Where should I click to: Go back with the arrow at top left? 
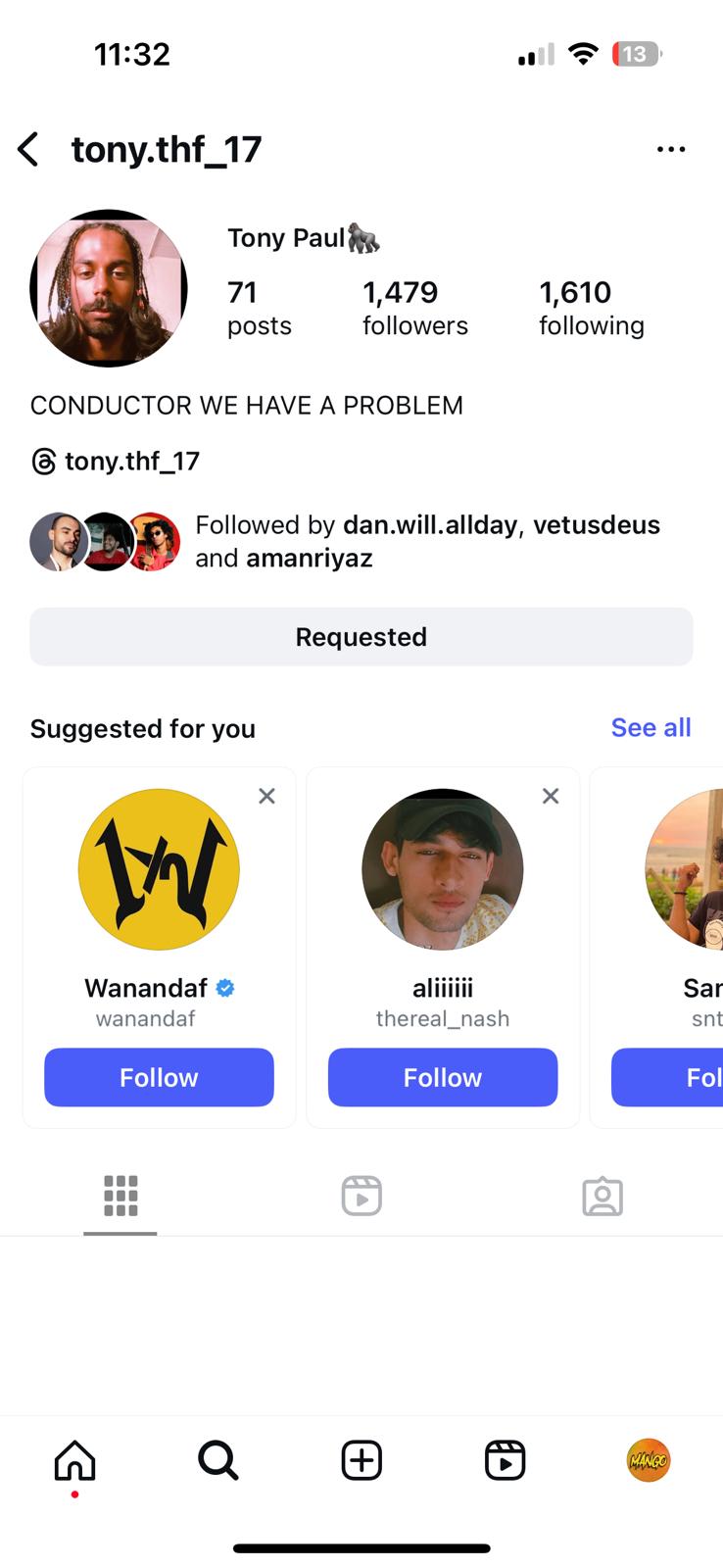coord(27,149)
